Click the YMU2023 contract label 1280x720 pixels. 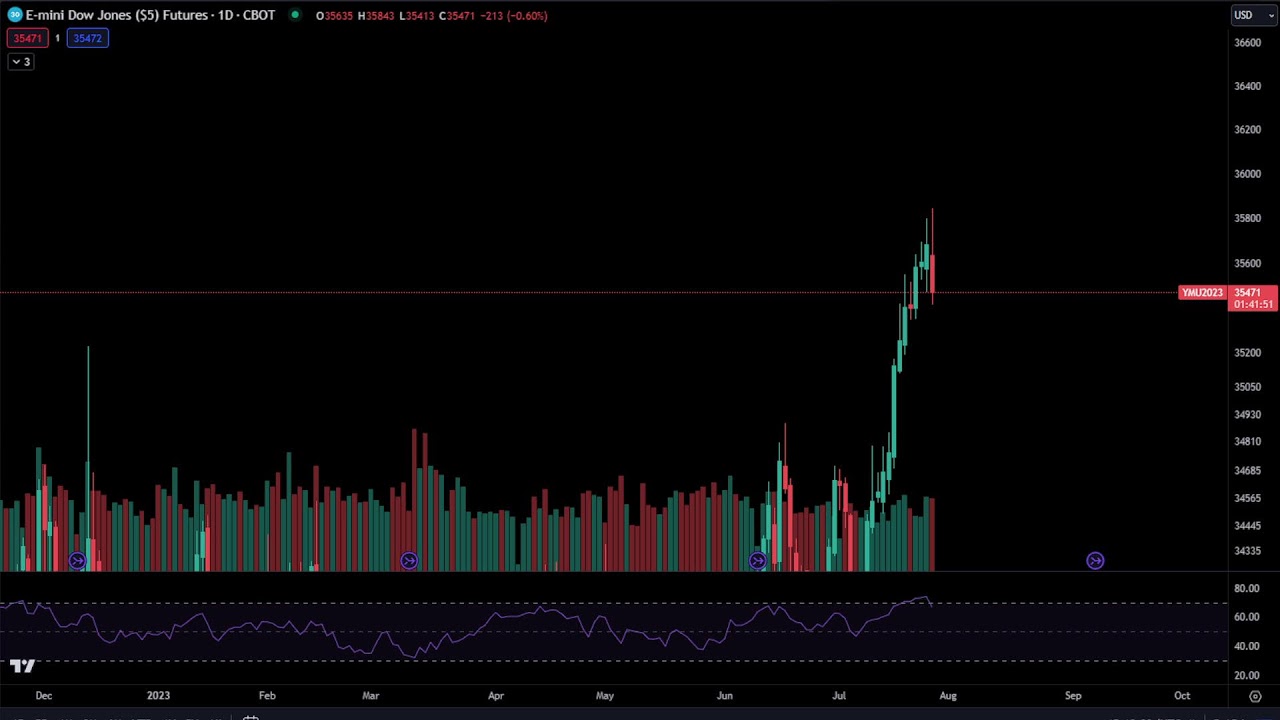click(x=1202, y=293)
